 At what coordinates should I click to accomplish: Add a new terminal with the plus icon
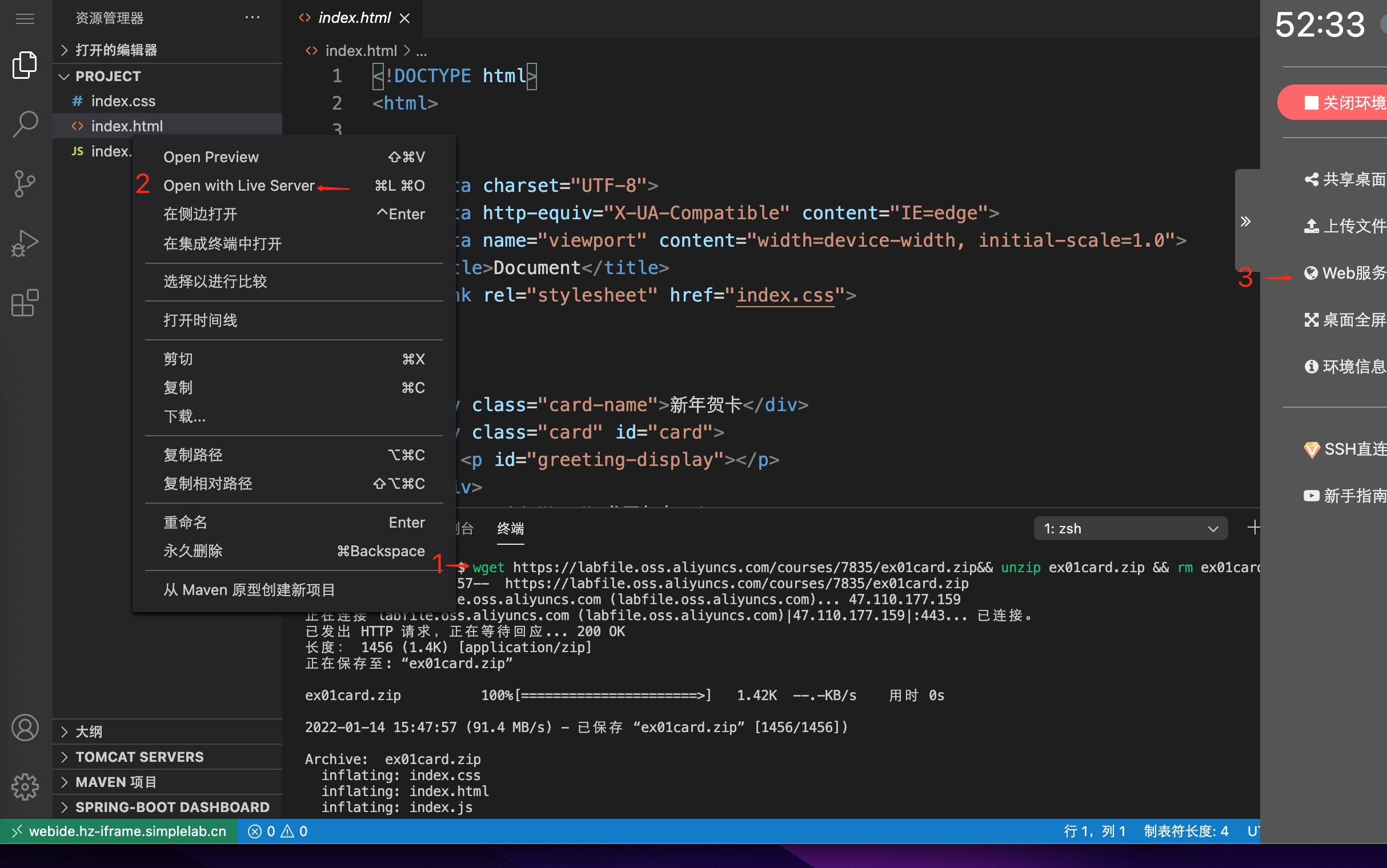(x=1253, y=528)
